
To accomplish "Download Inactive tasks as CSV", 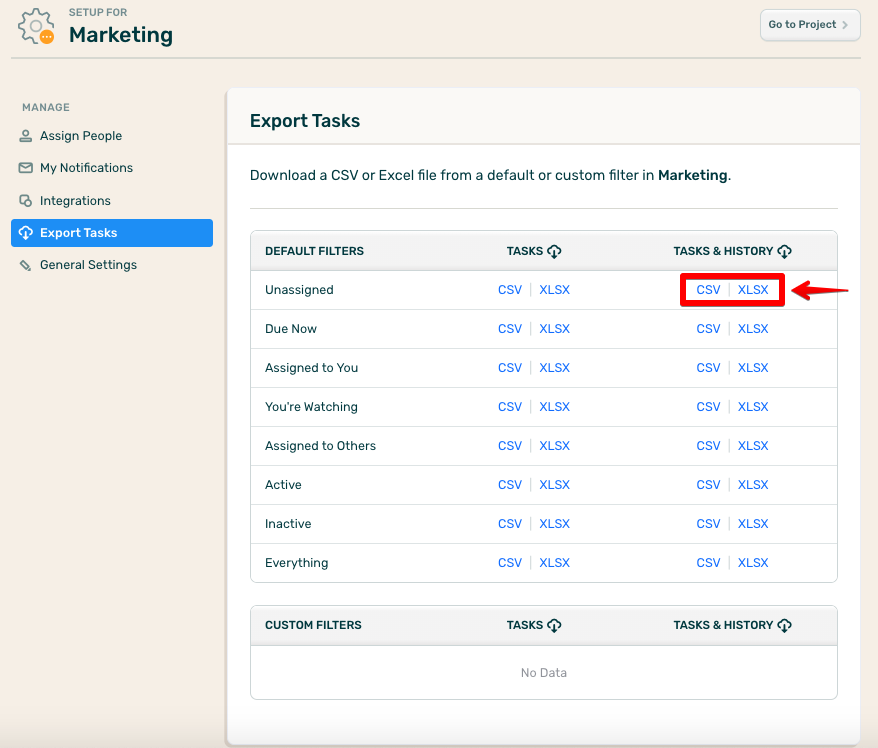I will (510, 524).
